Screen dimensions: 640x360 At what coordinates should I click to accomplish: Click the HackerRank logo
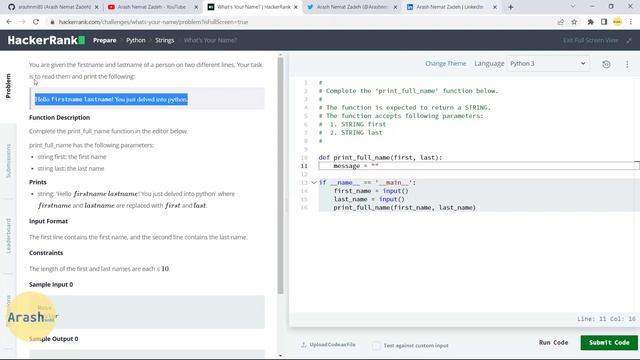(46, 40)
